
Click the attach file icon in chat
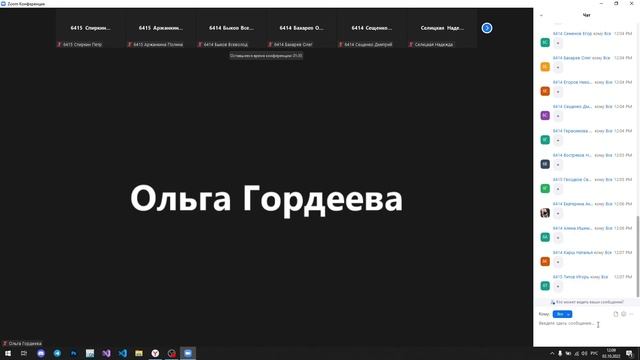click(616, 314)
